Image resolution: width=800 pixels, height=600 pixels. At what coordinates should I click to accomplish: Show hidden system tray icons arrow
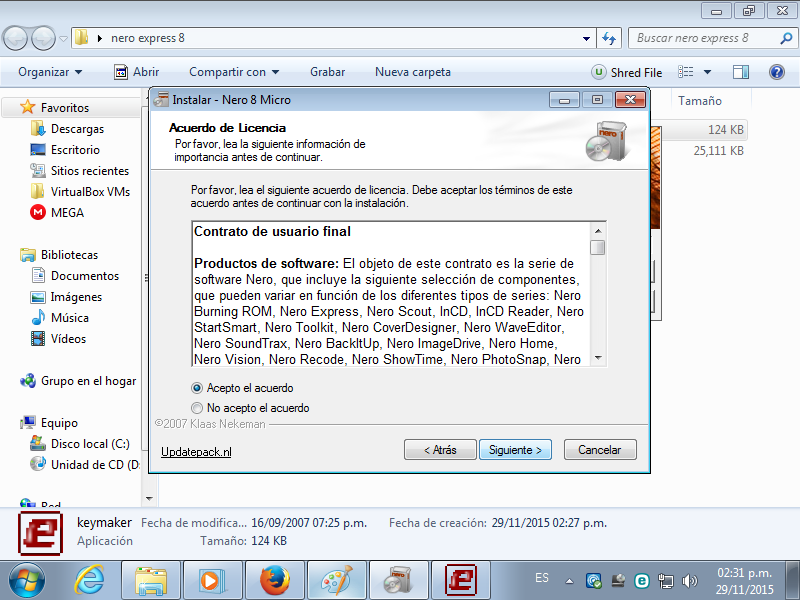tap(569, 581)
